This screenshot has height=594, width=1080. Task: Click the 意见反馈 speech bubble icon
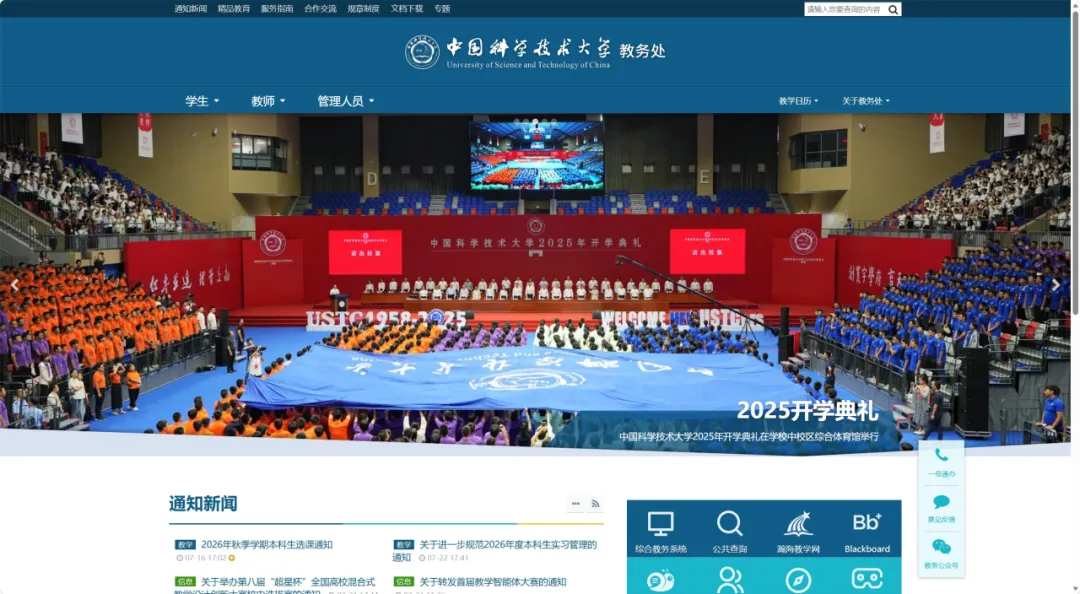pyautogui.click(x=941, y=502)
